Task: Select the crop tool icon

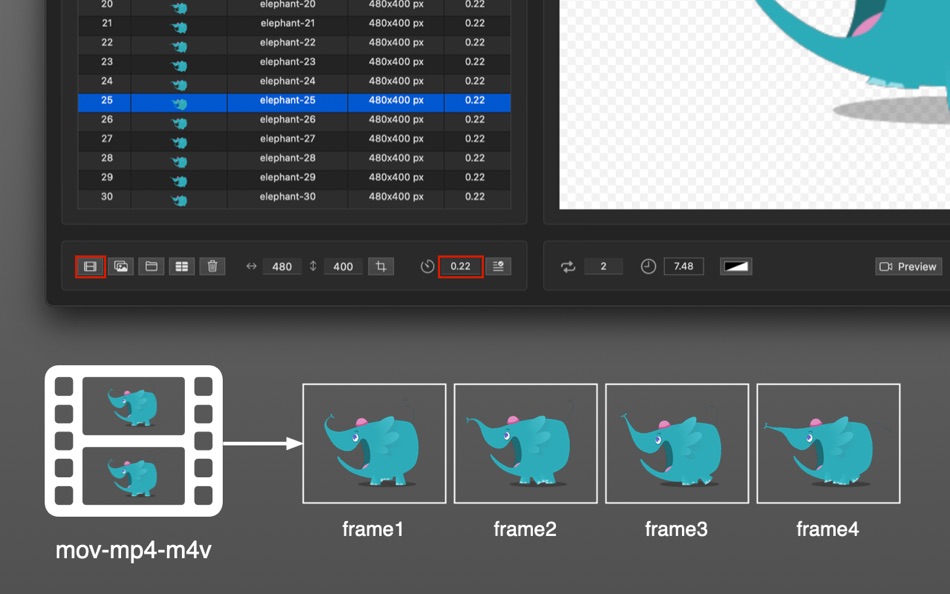Action: point(381,267)
